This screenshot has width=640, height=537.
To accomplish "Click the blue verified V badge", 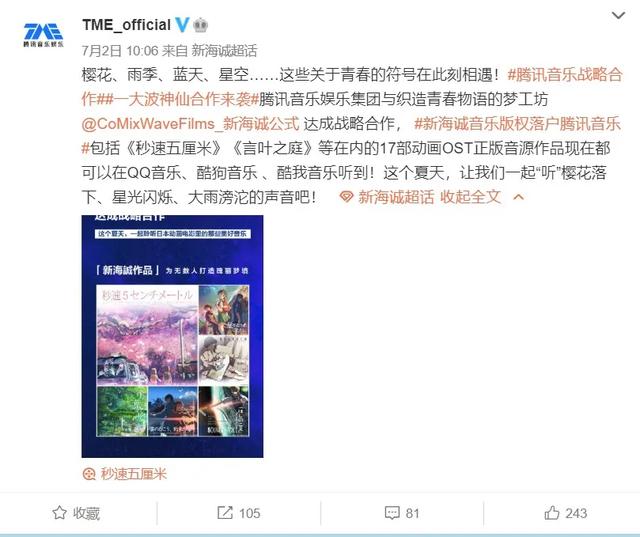I will [182, 24].
